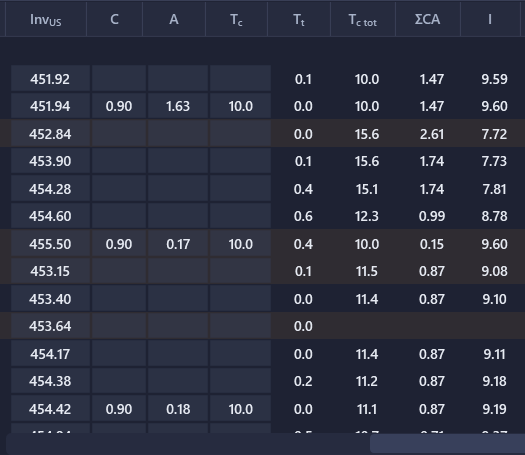This screenshot has height=455, width=525.
Task: Click I value 9.18
Action: 494,381
